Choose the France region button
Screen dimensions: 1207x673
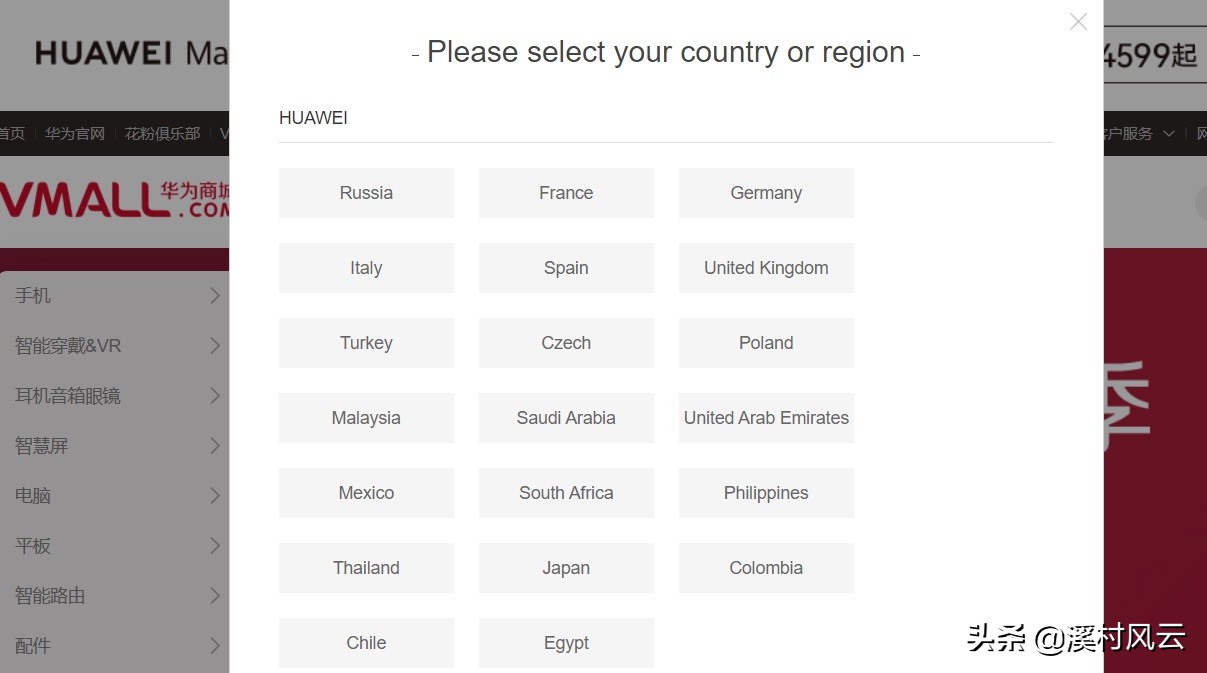click(x=566, y=193)
